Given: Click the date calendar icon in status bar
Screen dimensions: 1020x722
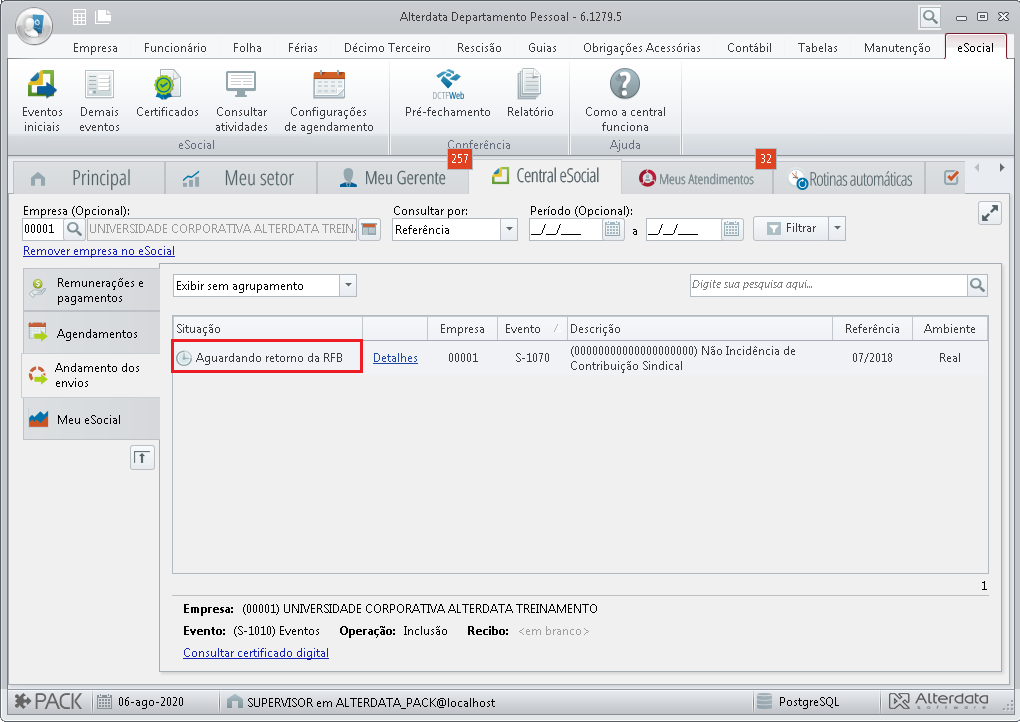Looking at the screenshot, I should (104, 702).
